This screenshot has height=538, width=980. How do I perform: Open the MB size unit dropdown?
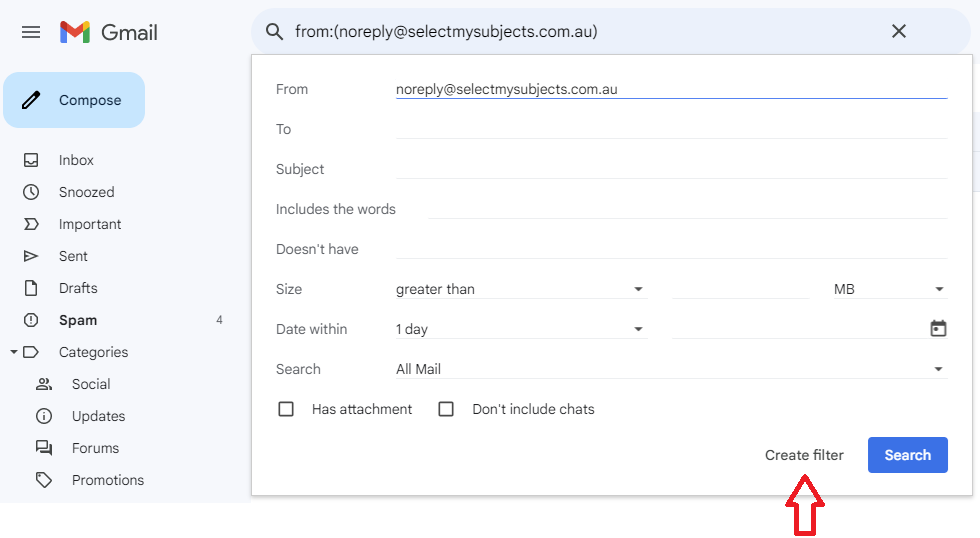pos(890,289)
